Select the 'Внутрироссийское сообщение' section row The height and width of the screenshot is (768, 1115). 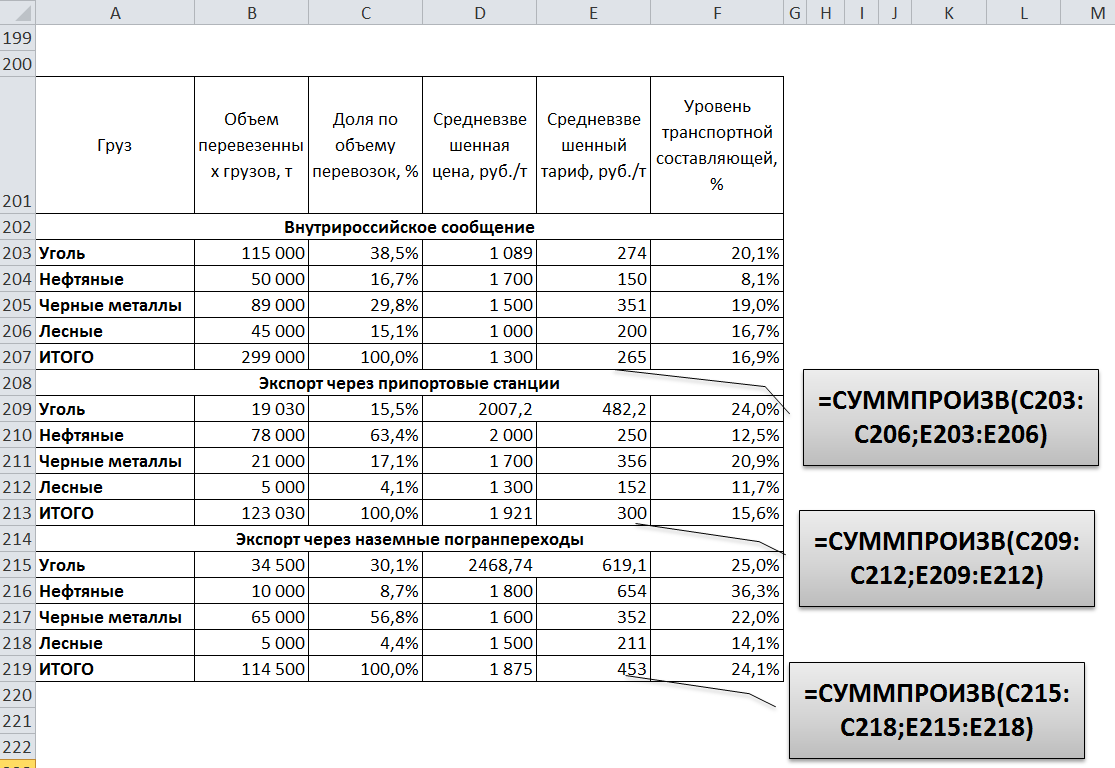tap(410, 227)
